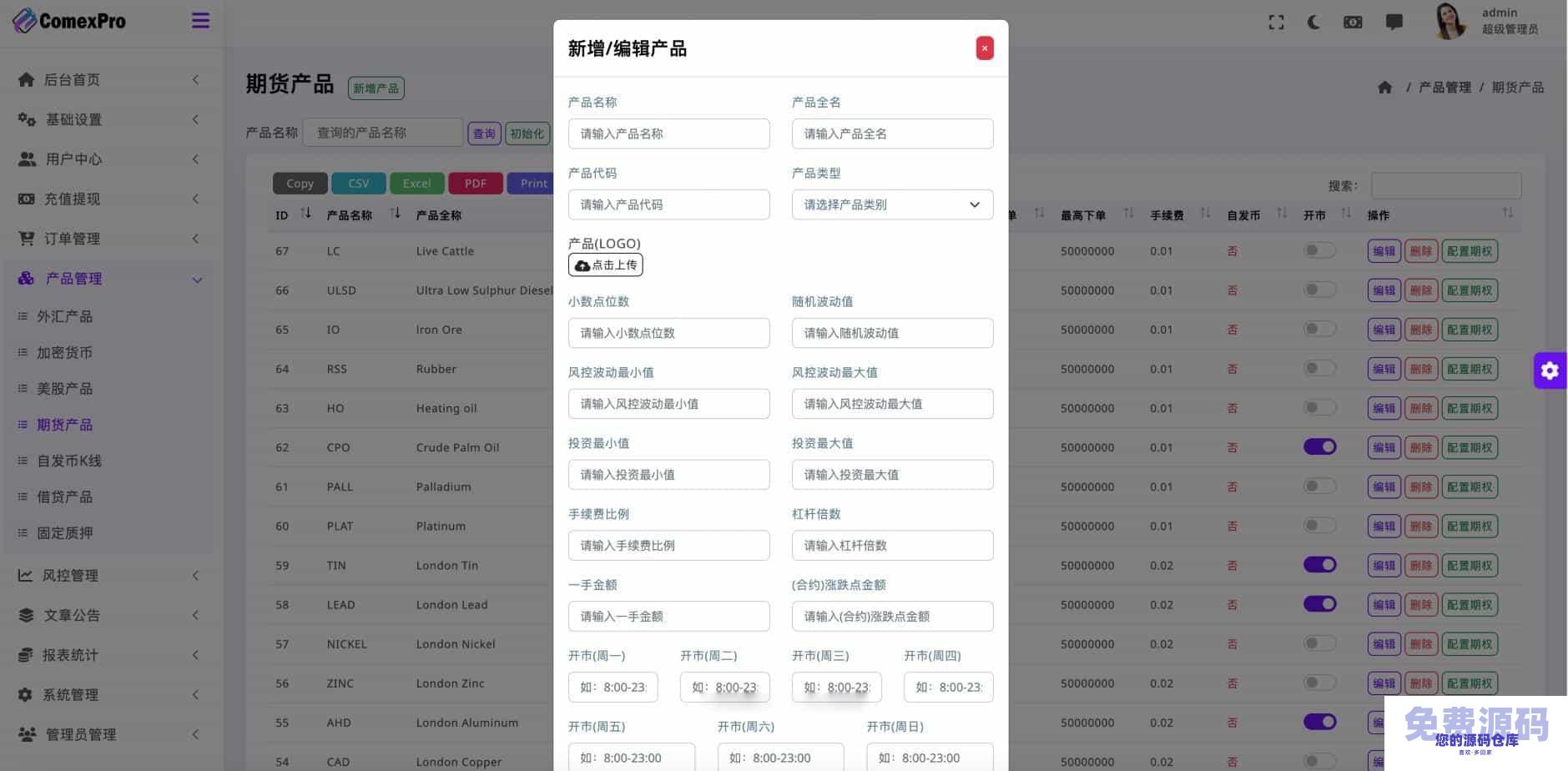The height and width of the screenshot is (771, 1568).
Task: Click the Copy export button
Action: (300, 184)
